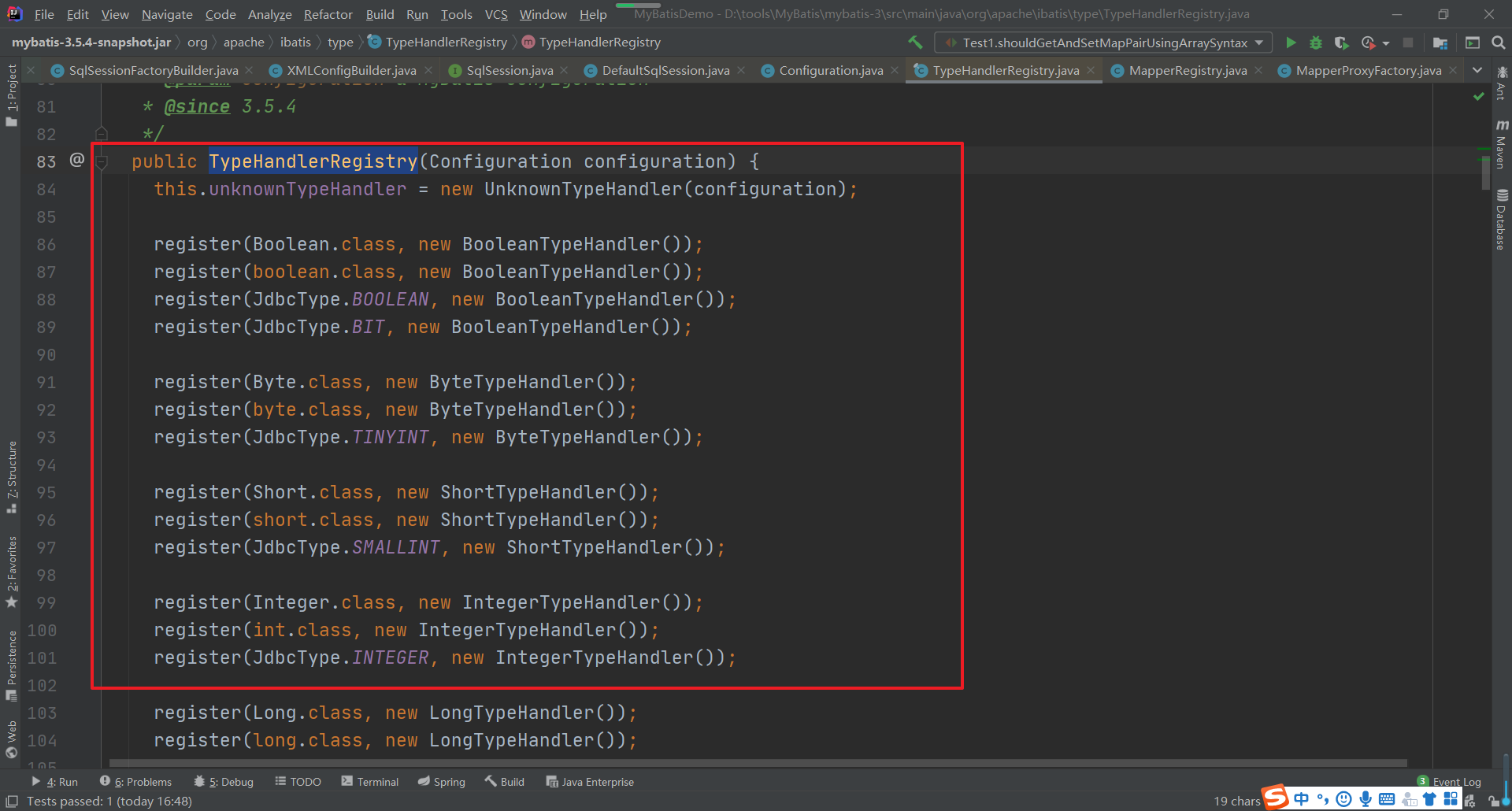Open the Refactor menu
Image resolution: width=1512 pixels, height=811 pixels.
(x=328, y=14)
